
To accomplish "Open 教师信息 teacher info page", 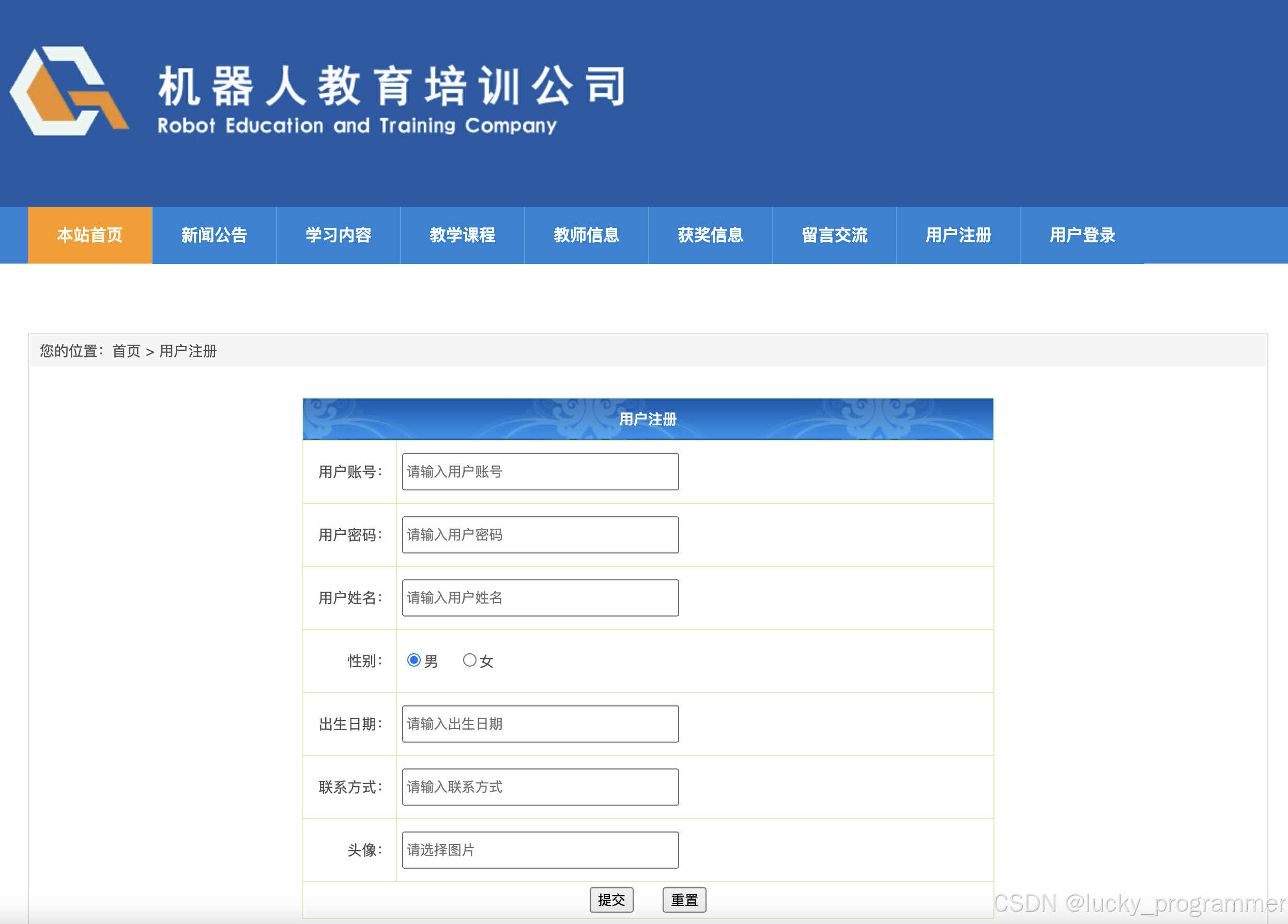I will pyautogui.click(x=586, y=235).
